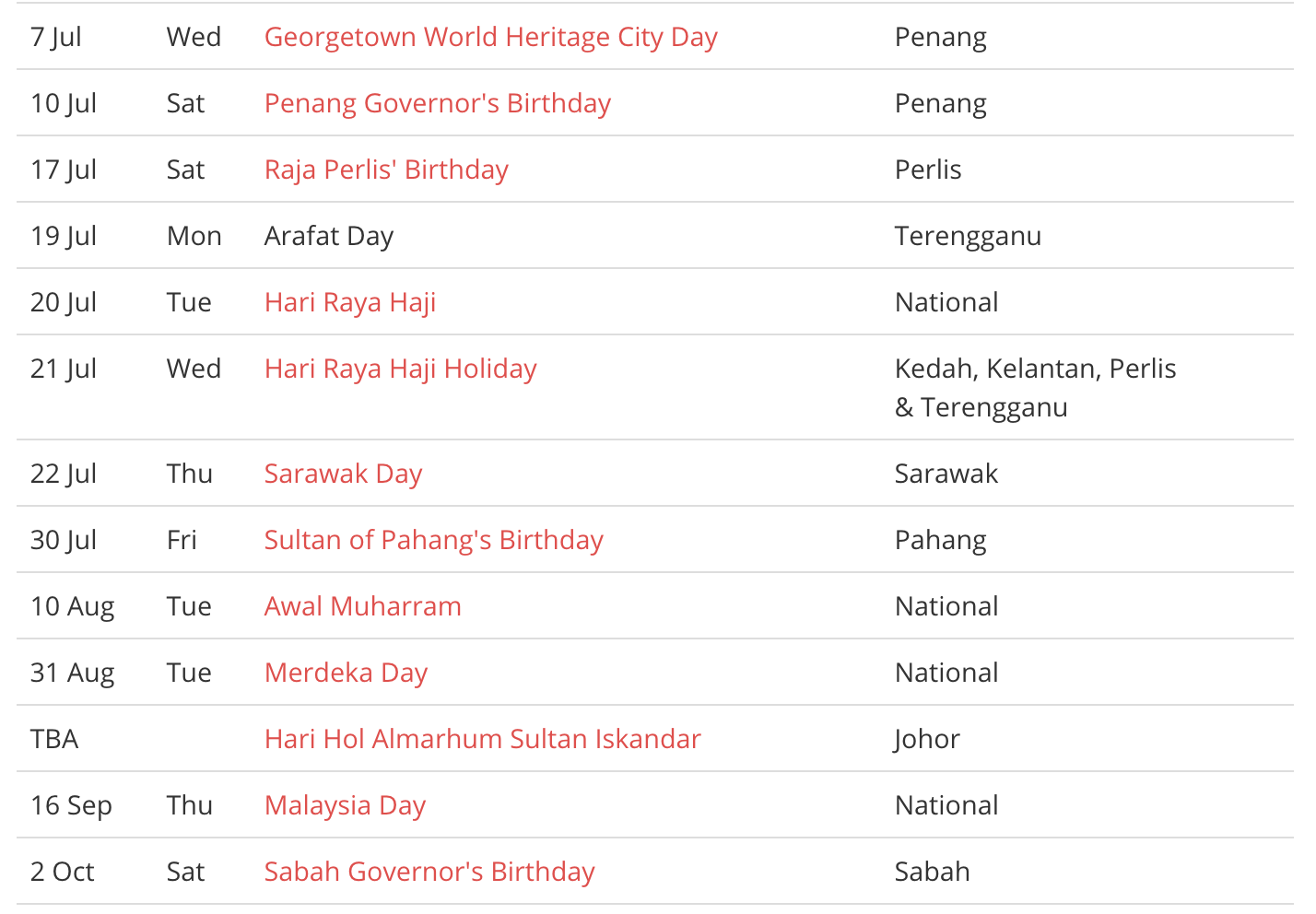
Task: Click Sabah in the 2 Oct row
Action: (932, 872)
